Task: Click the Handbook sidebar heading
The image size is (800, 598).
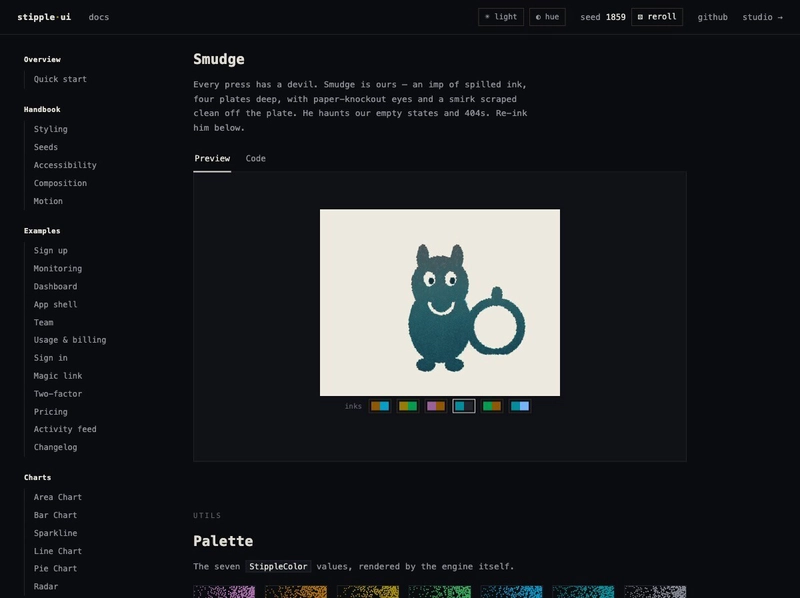Action: (42, 110)
